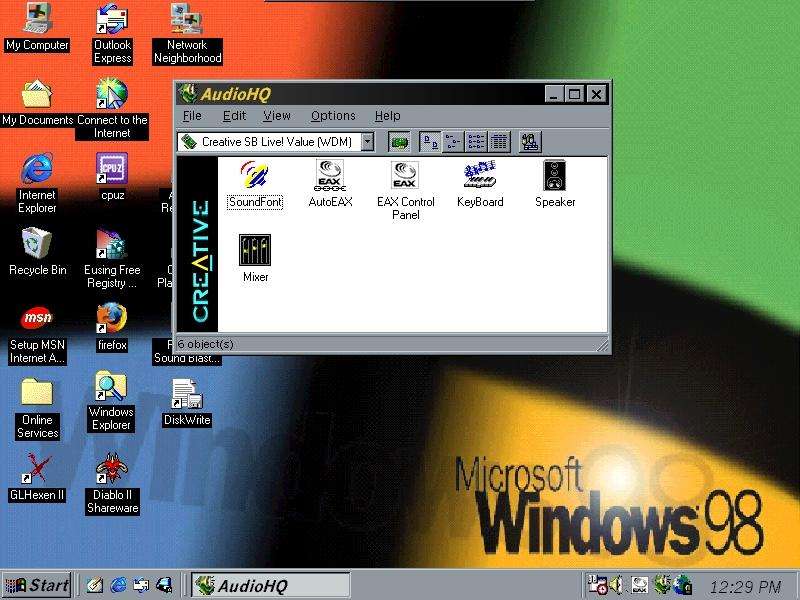The width and height of the screenshot is (800, 600).
Task: Click the Start button
Action: (x=37, y=585)
